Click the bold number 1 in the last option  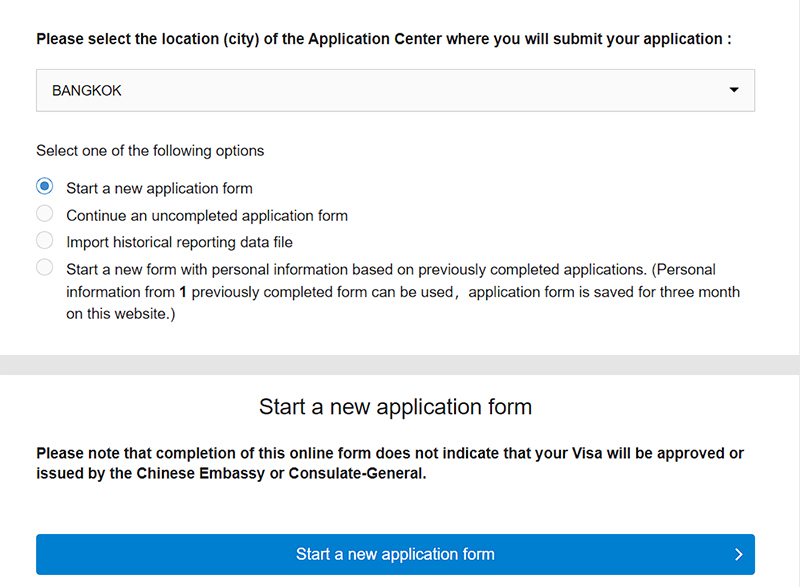(183, 292)
